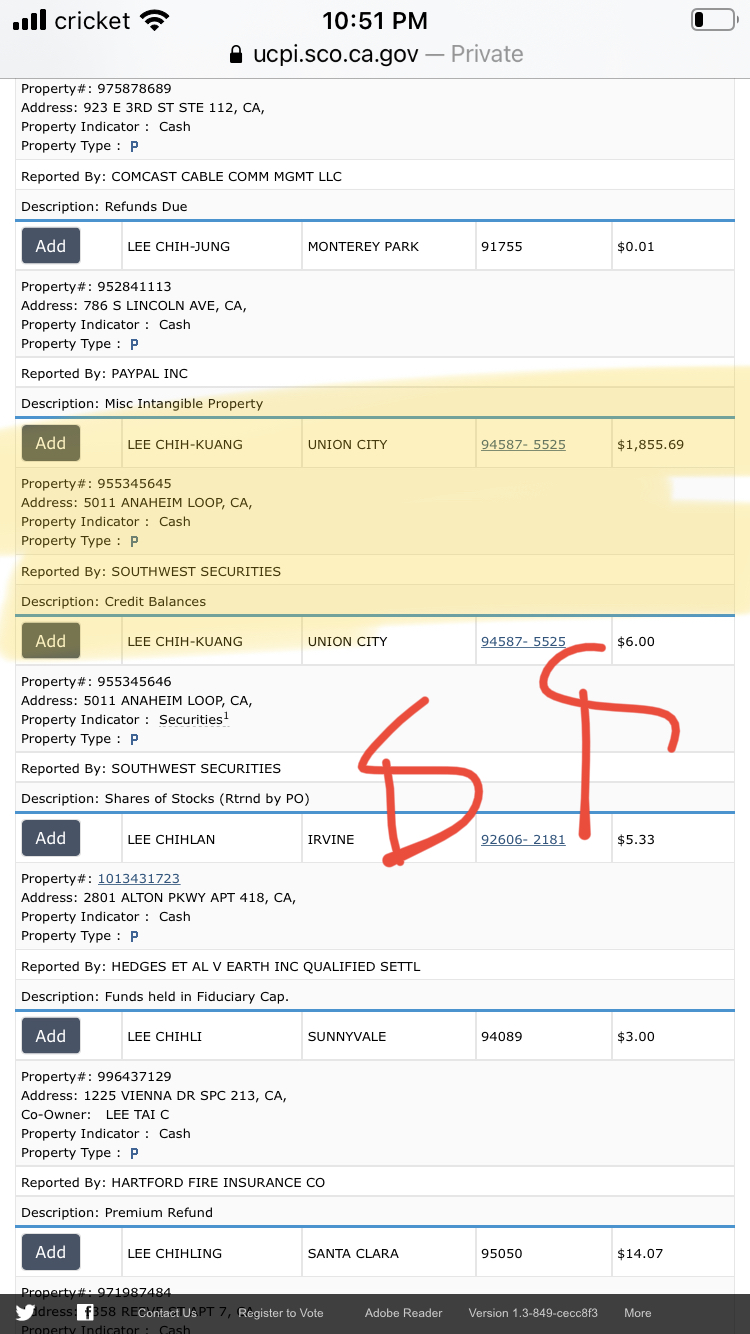This screenshot has width=750, height=1334.
Task: Add the LEE CHIH-KUANG $6.00 property
Action: tap(51, 641)
